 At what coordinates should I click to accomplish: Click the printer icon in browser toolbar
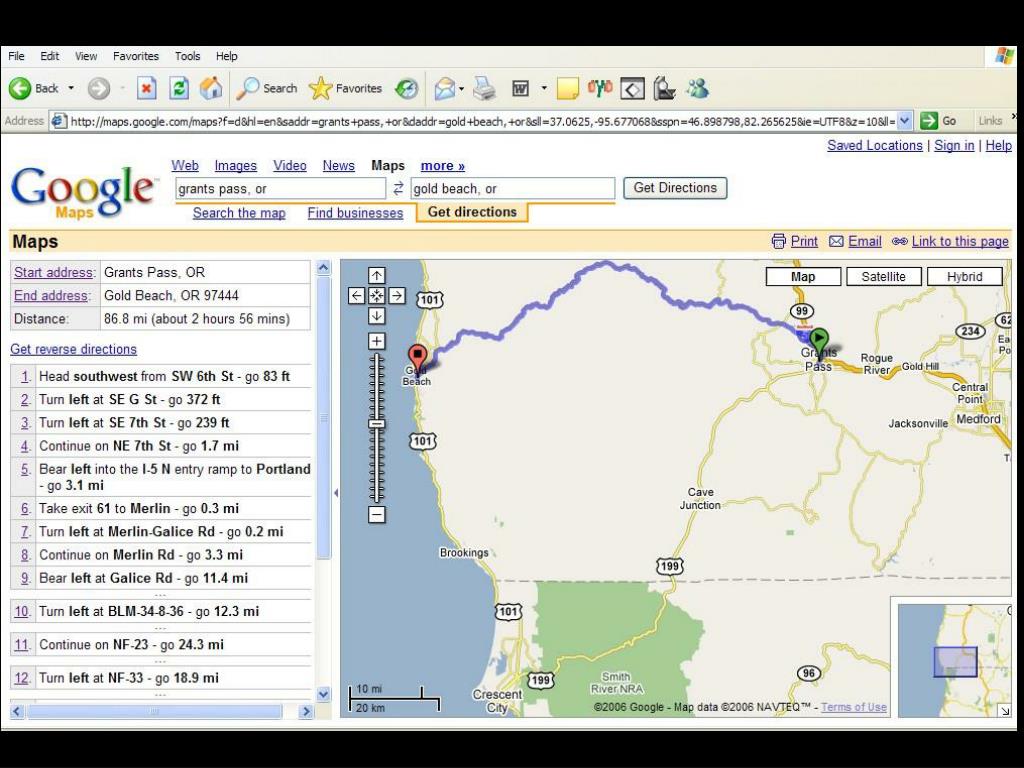coord(484,88)
